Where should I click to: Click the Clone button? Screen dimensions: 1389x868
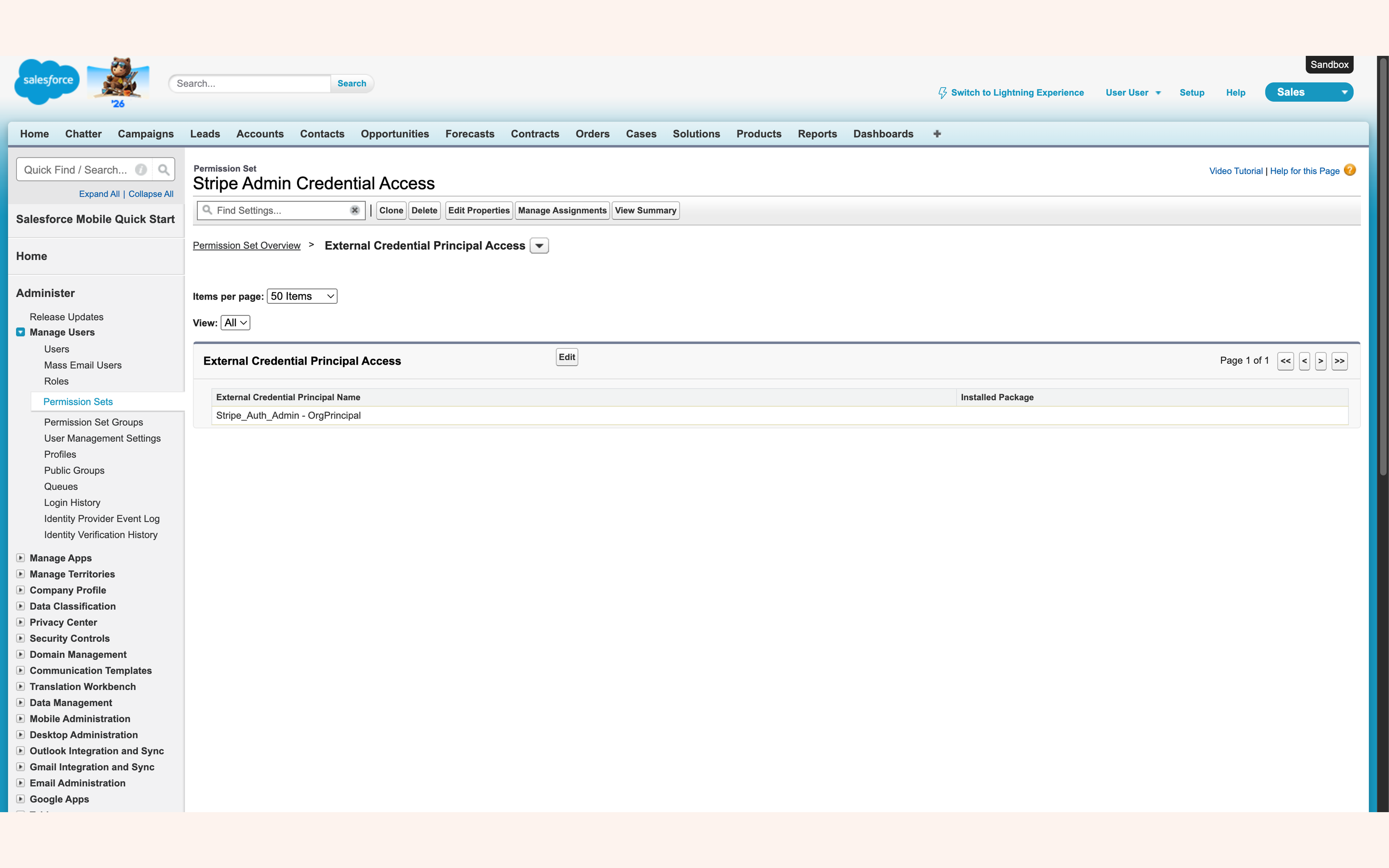[x=391, y=210]
